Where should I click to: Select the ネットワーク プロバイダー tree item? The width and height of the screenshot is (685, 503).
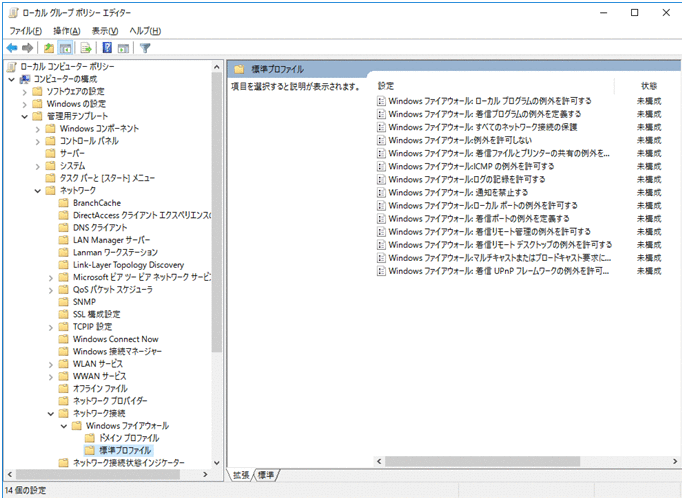point(110,401)
